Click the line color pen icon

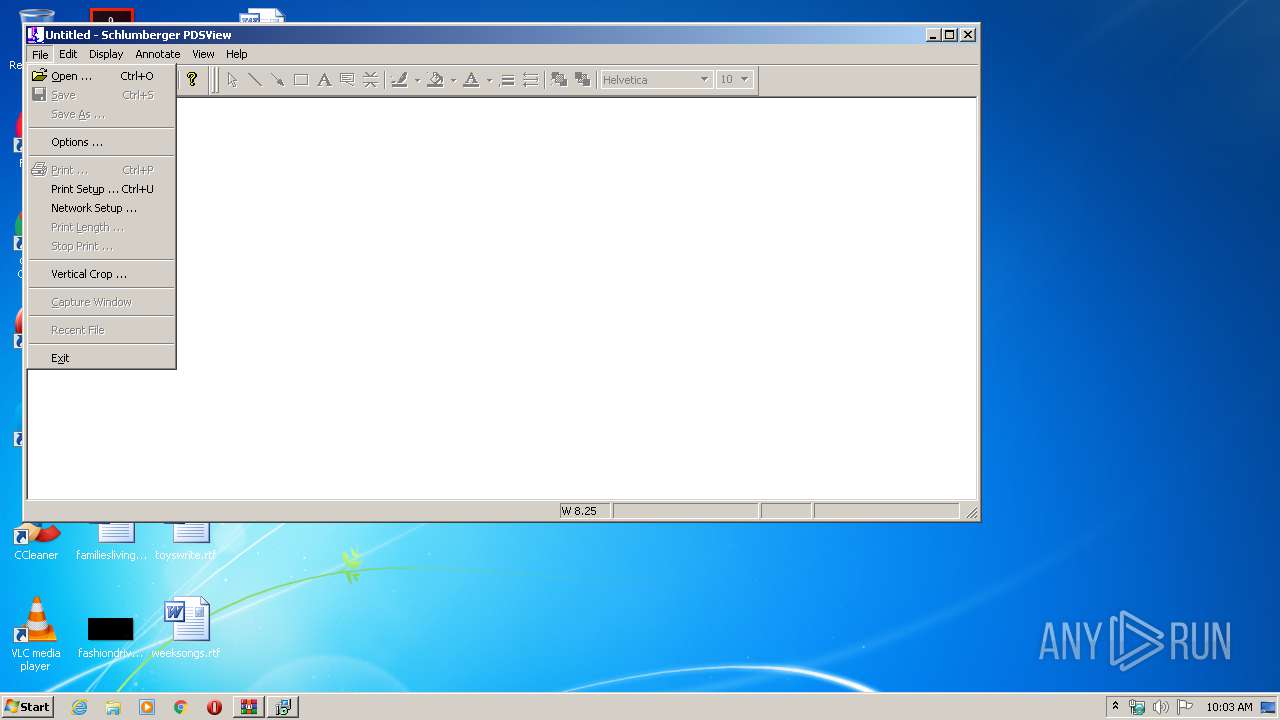(x=399, y=79)
